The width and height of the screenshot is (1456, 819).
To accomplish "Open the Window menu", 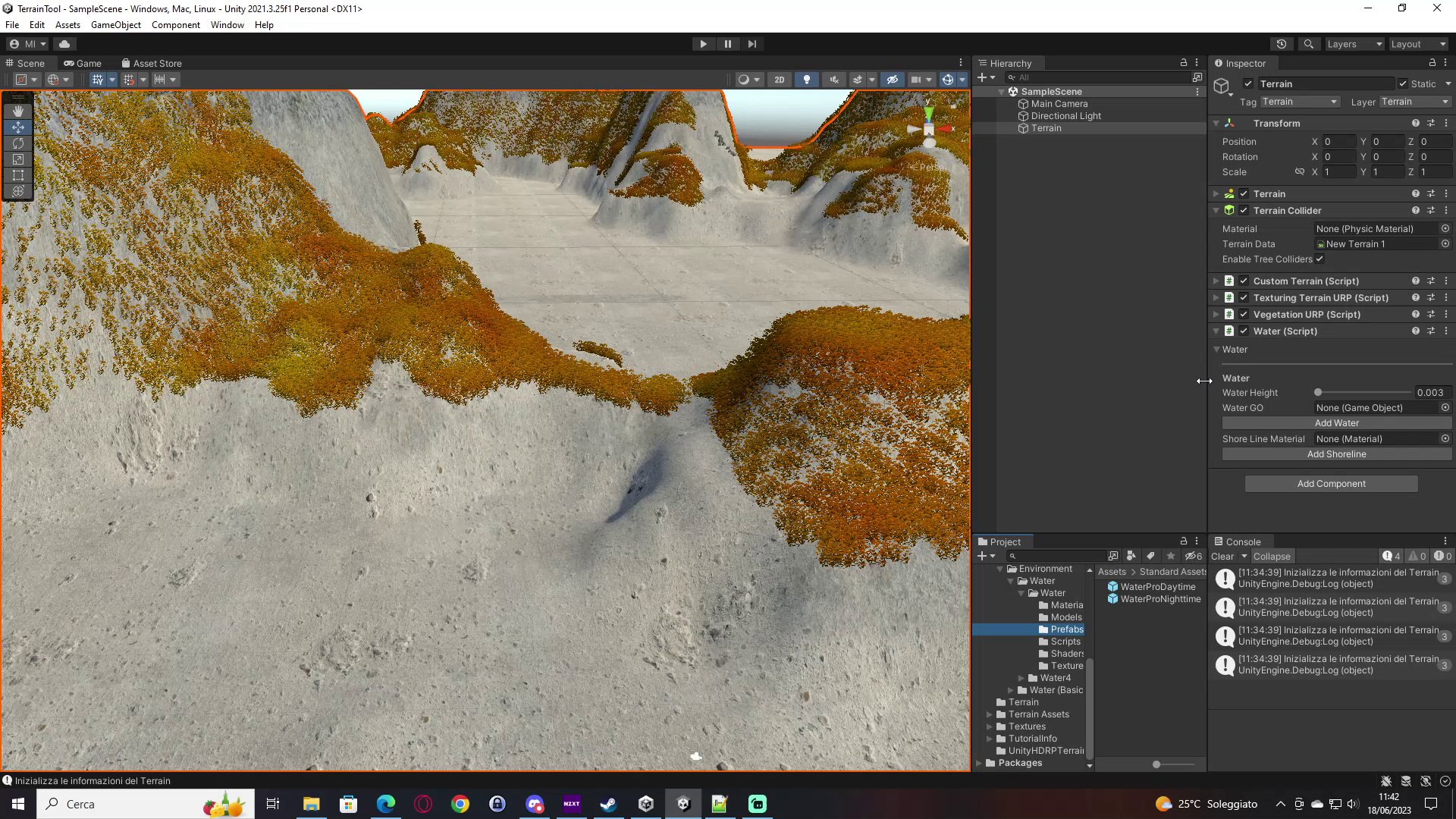I will (x=227, y=24).
